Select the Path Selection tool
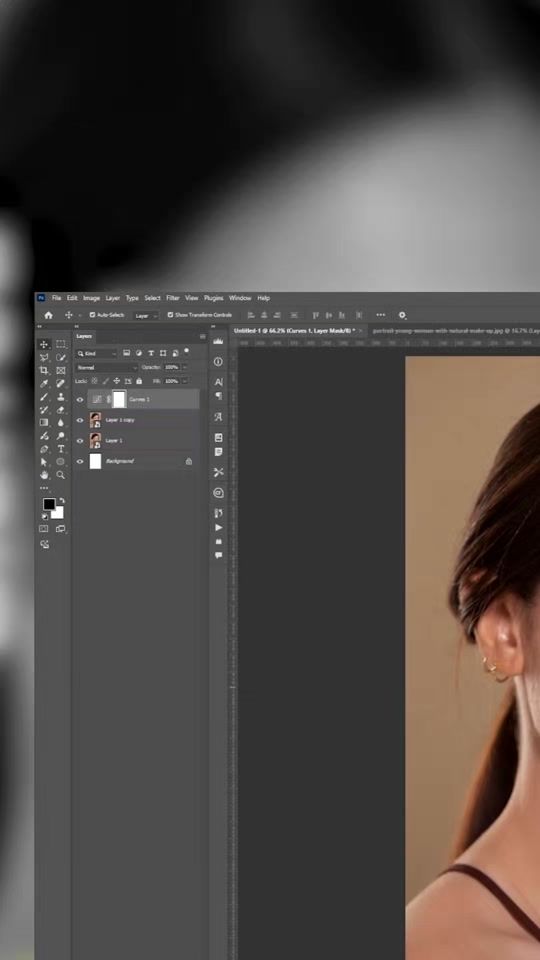 tap(44, 462)
